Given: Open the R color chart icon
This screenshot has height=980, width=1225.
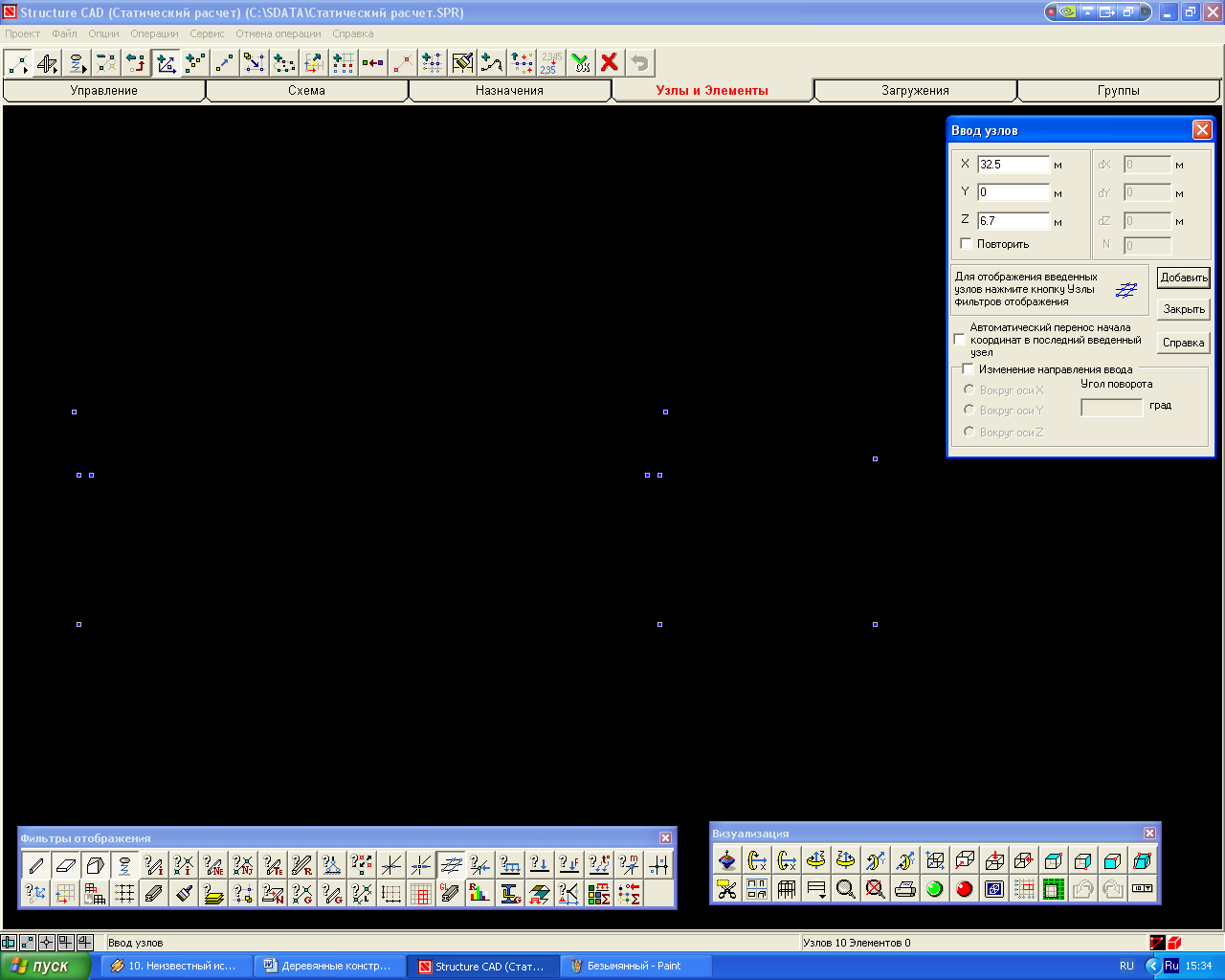Looking at the screenshot, I should coord(479,894).
